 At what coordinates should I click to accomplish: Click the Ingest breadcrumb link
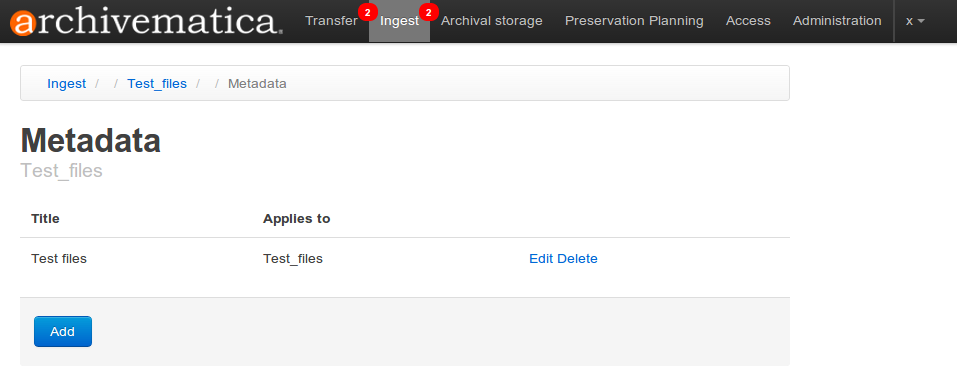click(67, 84)
